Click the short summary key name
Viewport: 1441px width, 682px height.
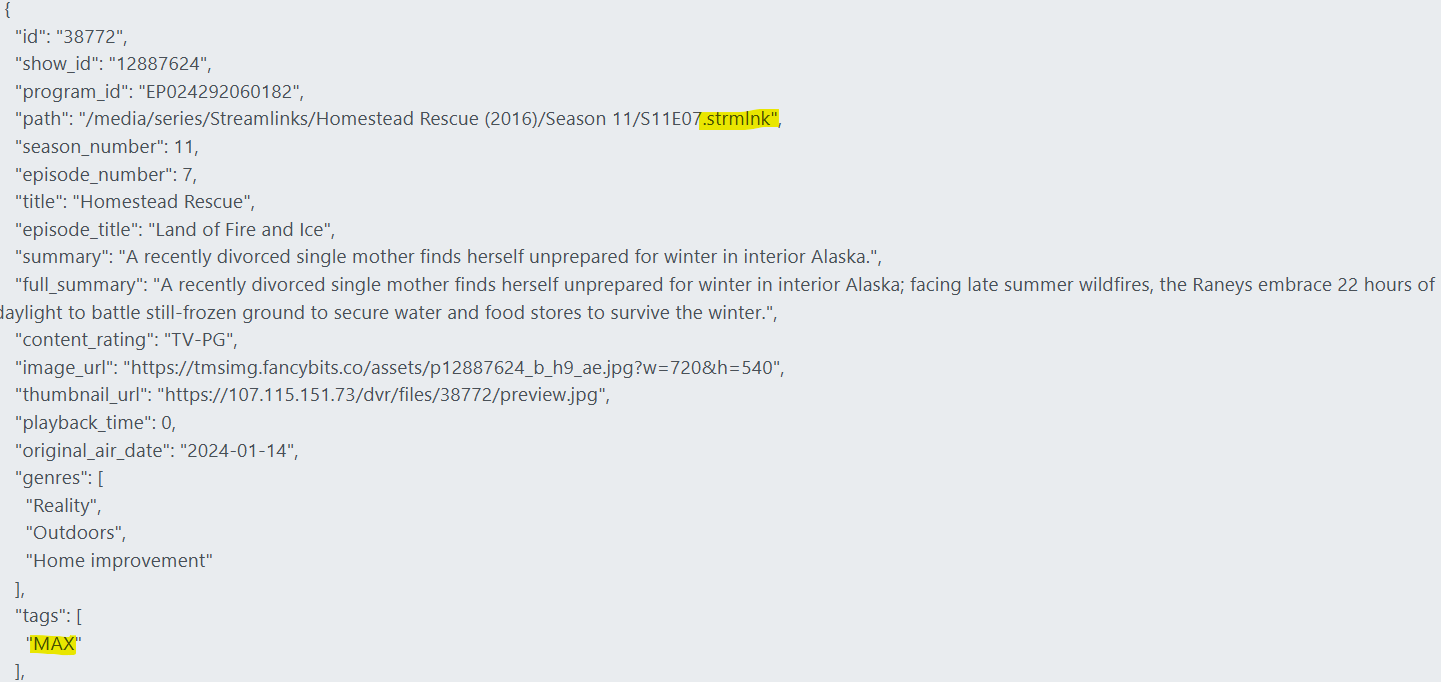pyautogui.click(x=59, y=257)
